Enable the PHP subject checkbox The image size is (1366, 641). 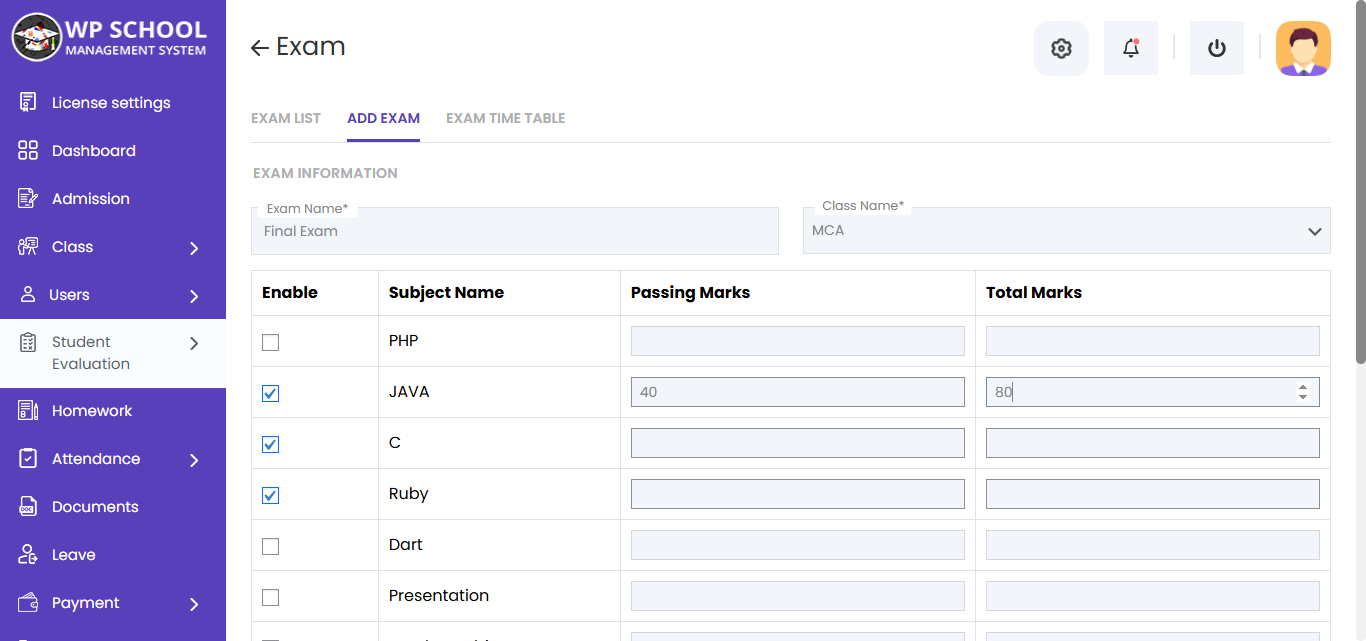coord(270,342)
